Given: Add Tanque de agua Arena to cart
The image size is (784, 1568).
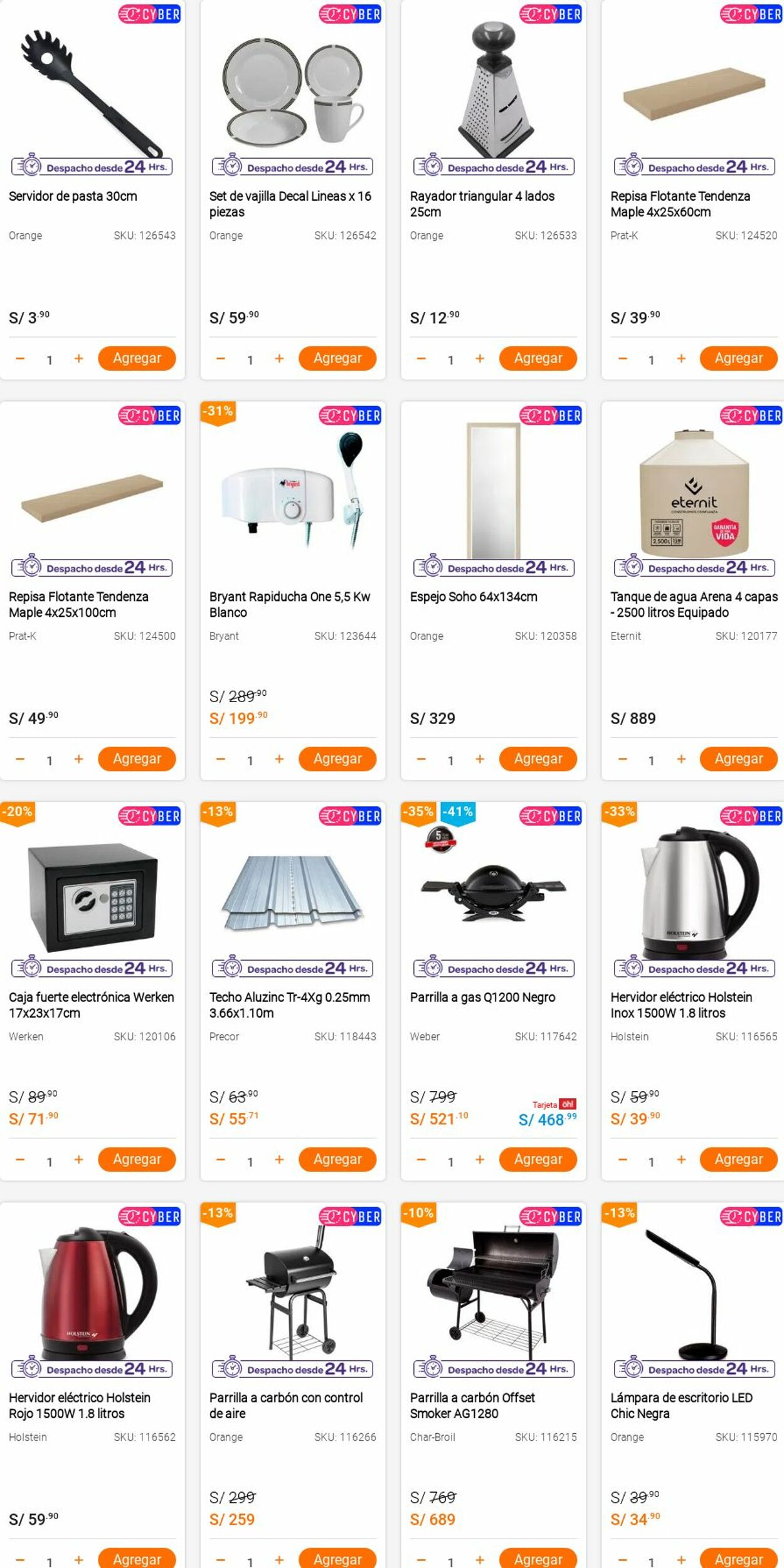Looking at the screenshot, I should pos(738,759).
